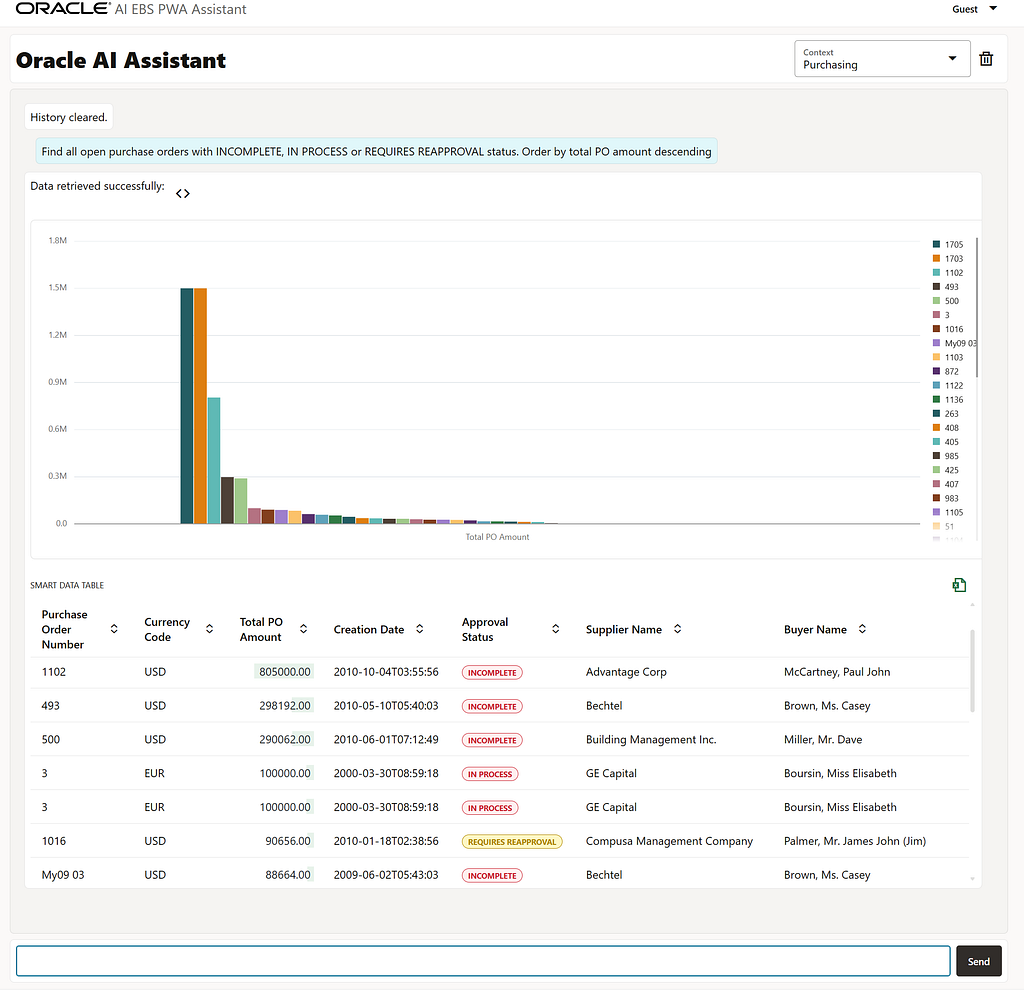Toggle series 1705 in chart legend
This screenshot has height=990, width=1024.
click(948, 244)
